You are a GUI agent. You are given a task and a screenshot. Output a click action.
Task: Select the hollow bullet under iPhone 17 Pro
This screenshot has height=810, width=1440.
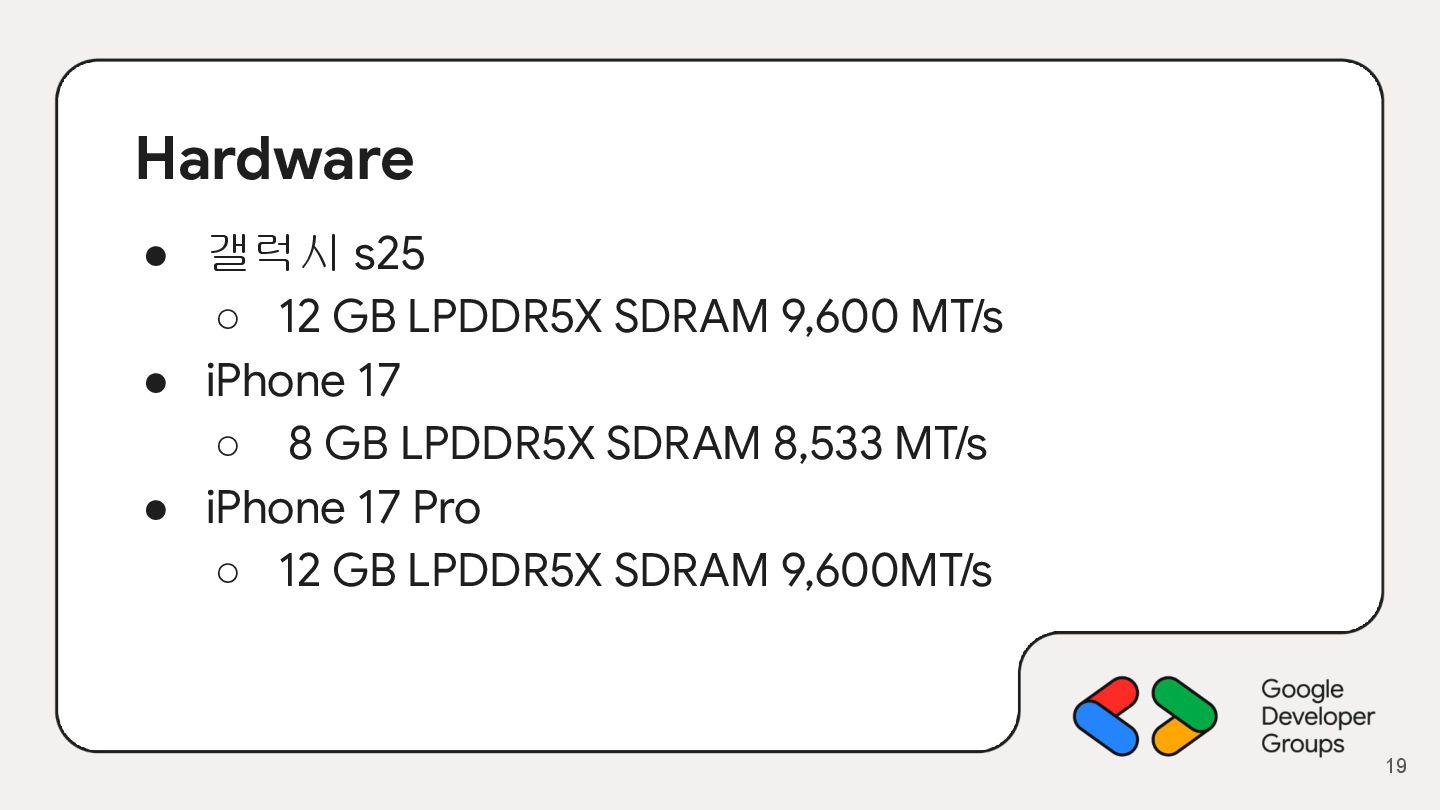click(227, 573)
